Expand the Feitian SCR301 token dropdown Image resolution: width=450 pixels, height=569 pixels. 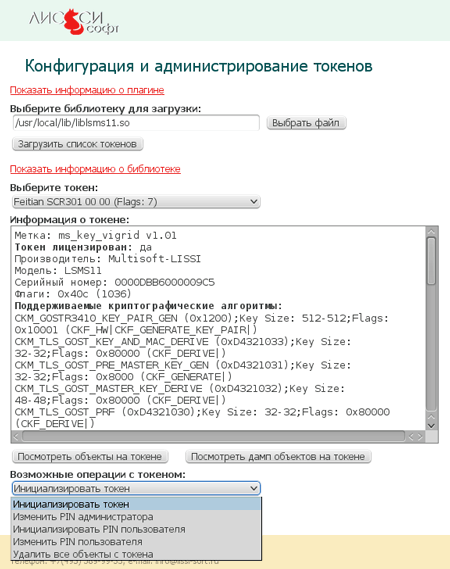(x=136, y=201)
